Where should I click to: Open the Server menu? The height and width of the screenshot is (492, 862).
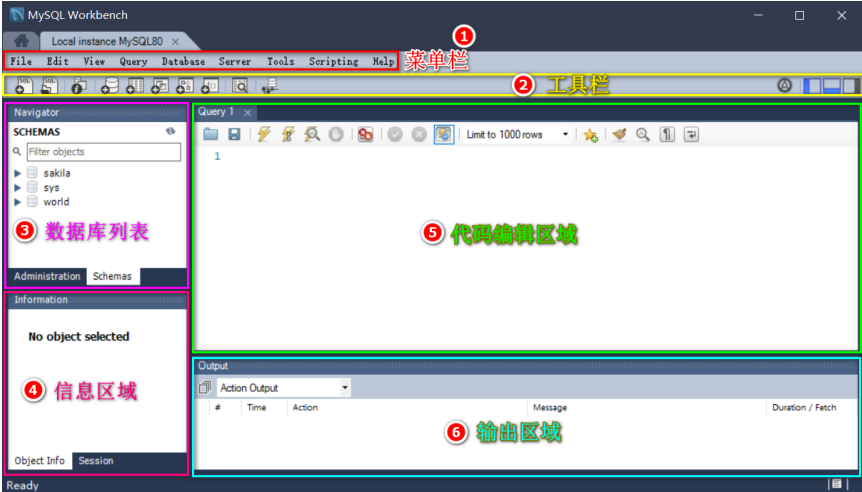tap(235, 61)
